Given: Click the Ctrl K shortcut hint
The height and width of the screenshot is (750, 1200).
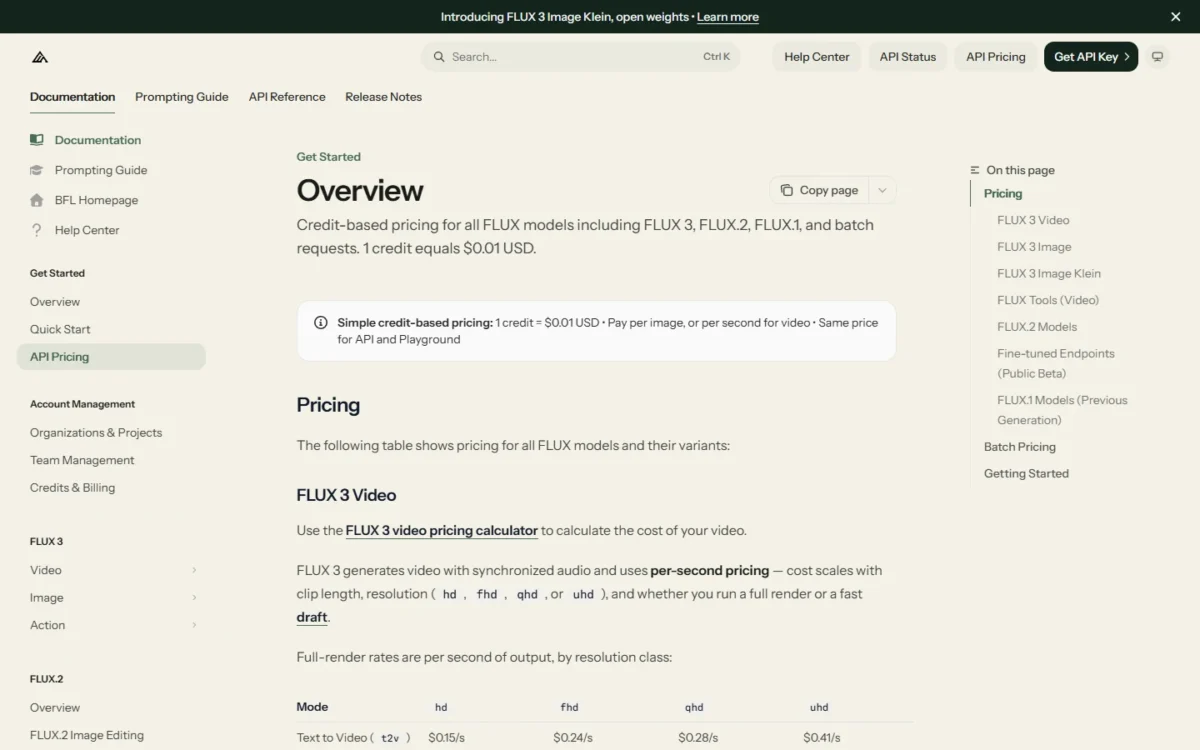Looking at the screenshot, I should tap(716, 57).
